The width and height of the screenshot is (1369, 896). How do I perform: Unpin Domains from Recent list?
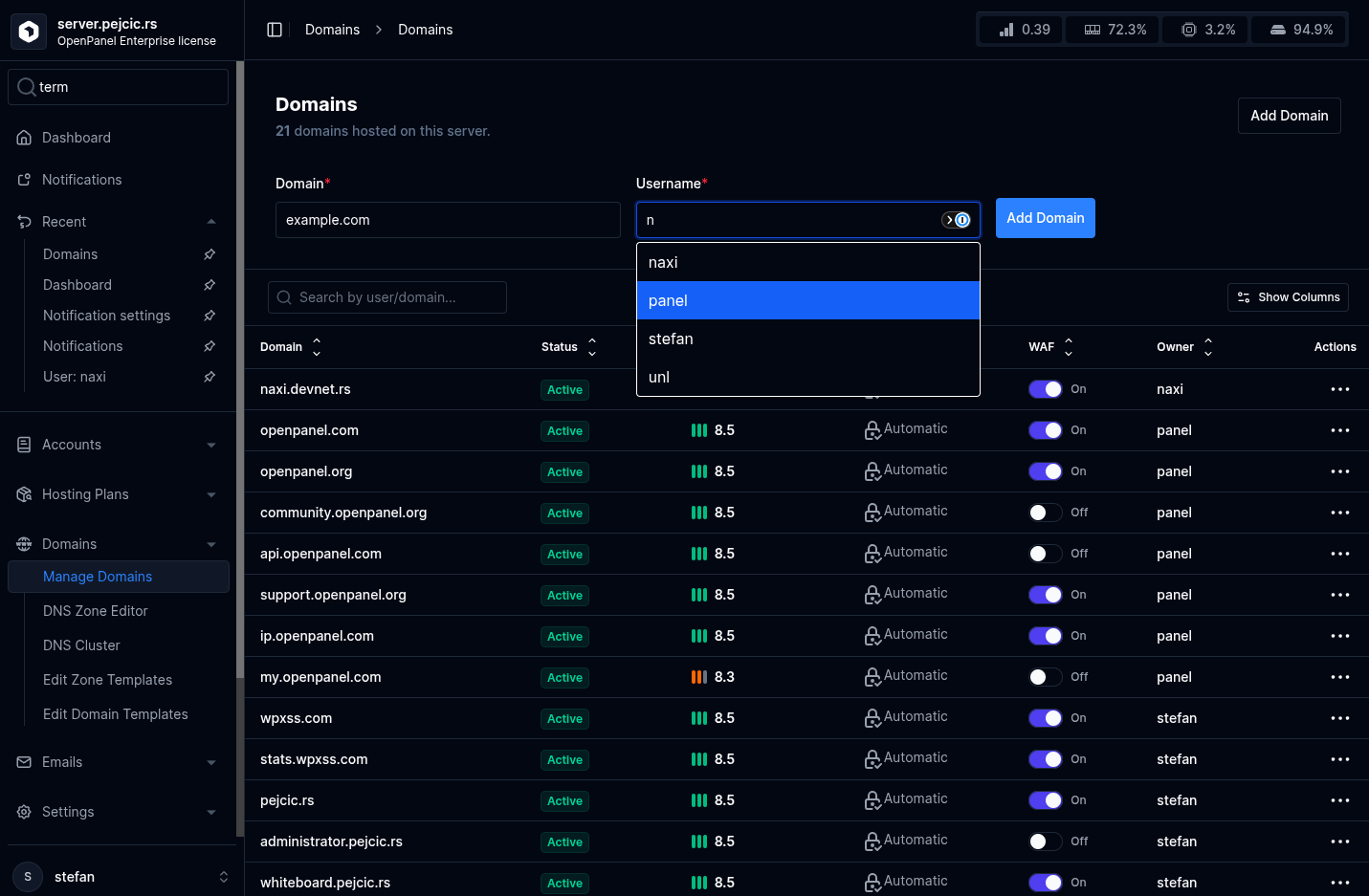[210, 254]
